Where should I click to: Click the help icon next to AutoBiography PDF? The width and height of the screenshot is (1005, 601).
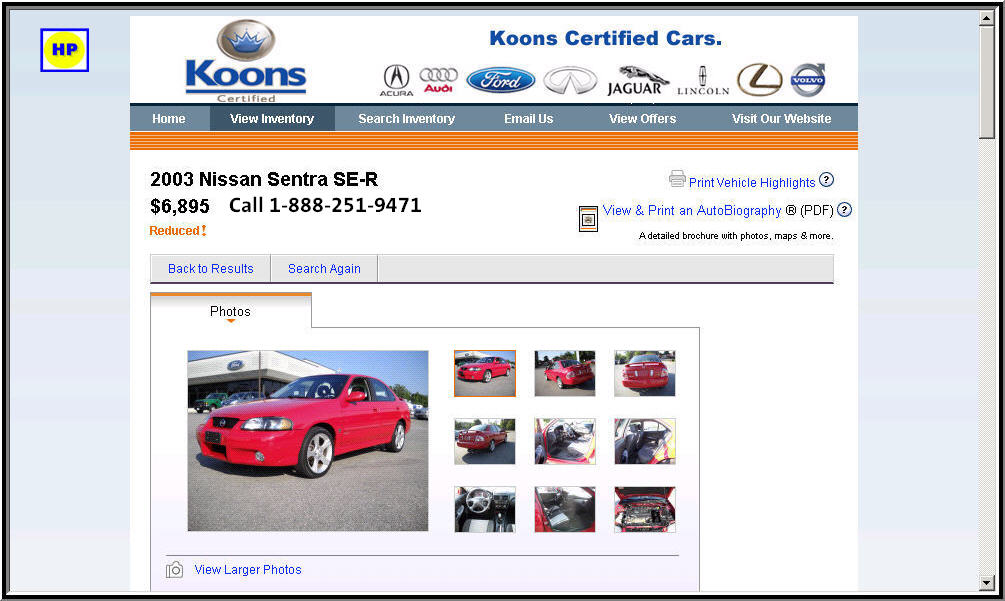844,210
